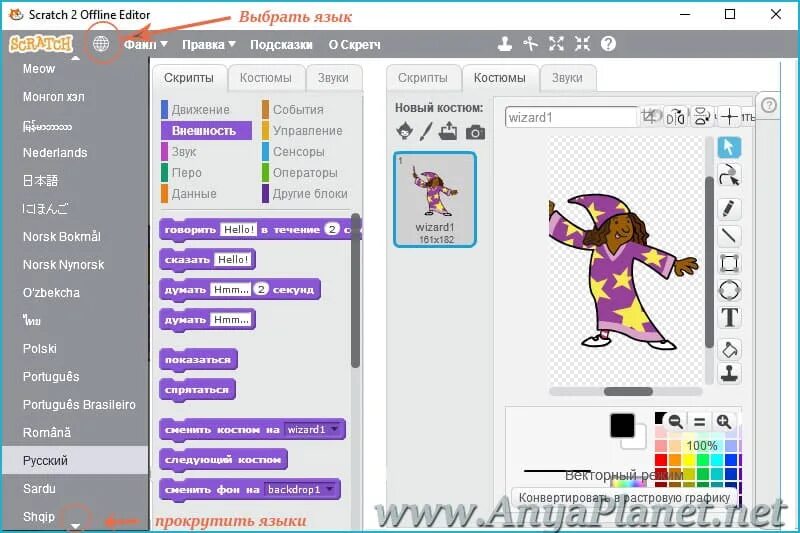The height and width of the screenshot is (533, 800).
Task: Choose the Shrink sprite tool
Action: (582, 44)
